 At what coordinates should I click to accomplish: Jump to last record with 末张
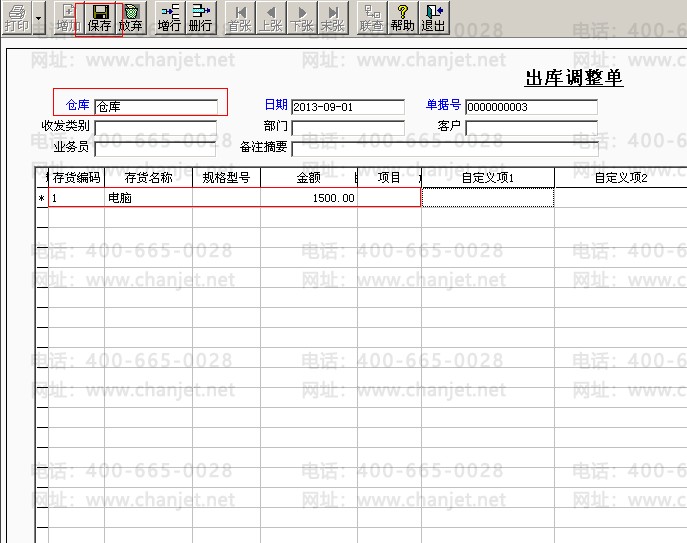pyautogui.click(x=333, y=18)
